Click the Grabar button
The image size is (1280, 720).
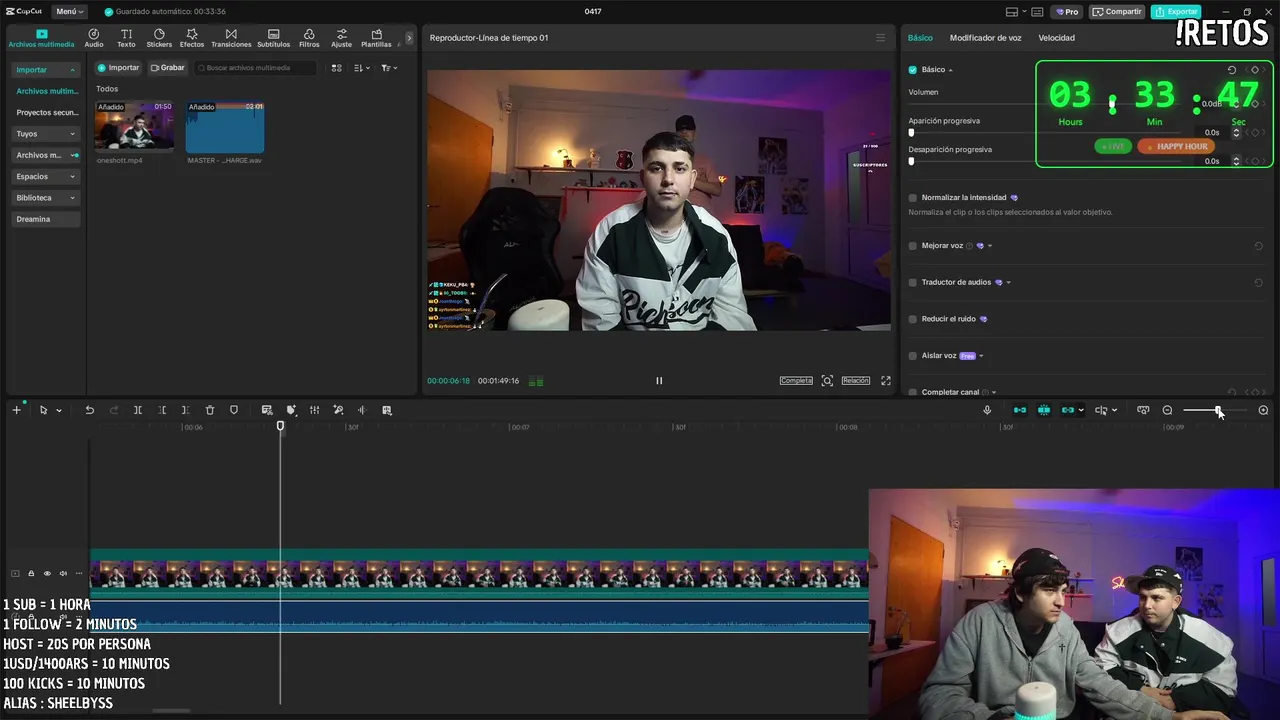(x=167, y=68)
